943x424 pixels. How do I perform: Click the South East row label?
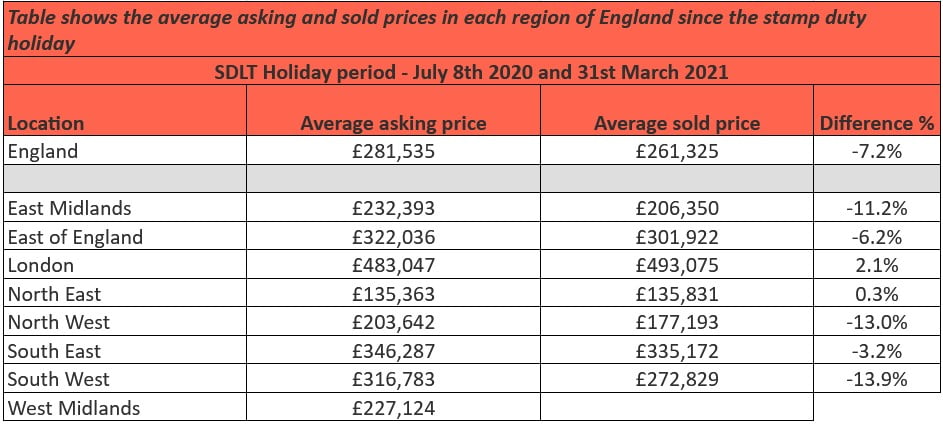click(56, 351)
